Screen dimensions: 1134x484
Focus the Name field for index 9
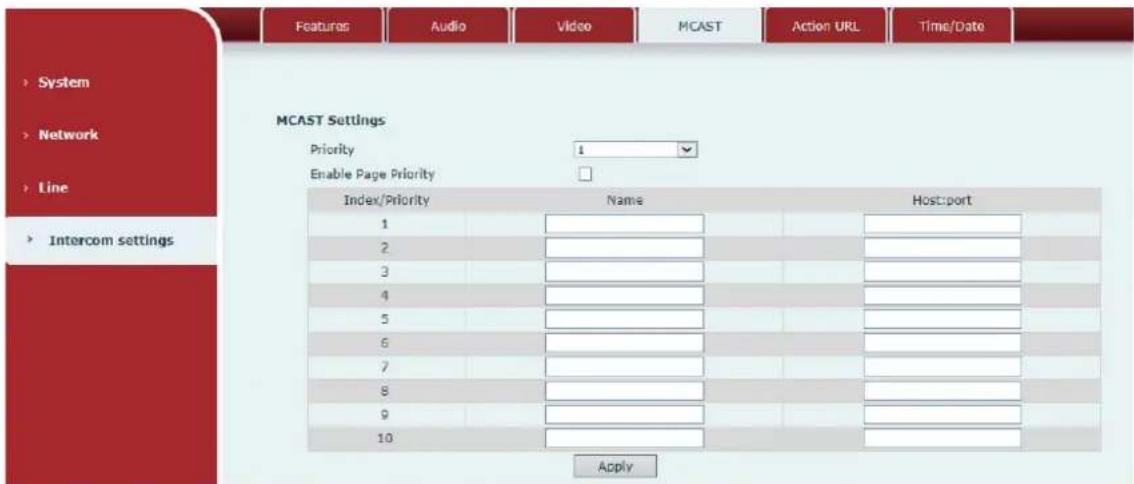coord(624,415)
